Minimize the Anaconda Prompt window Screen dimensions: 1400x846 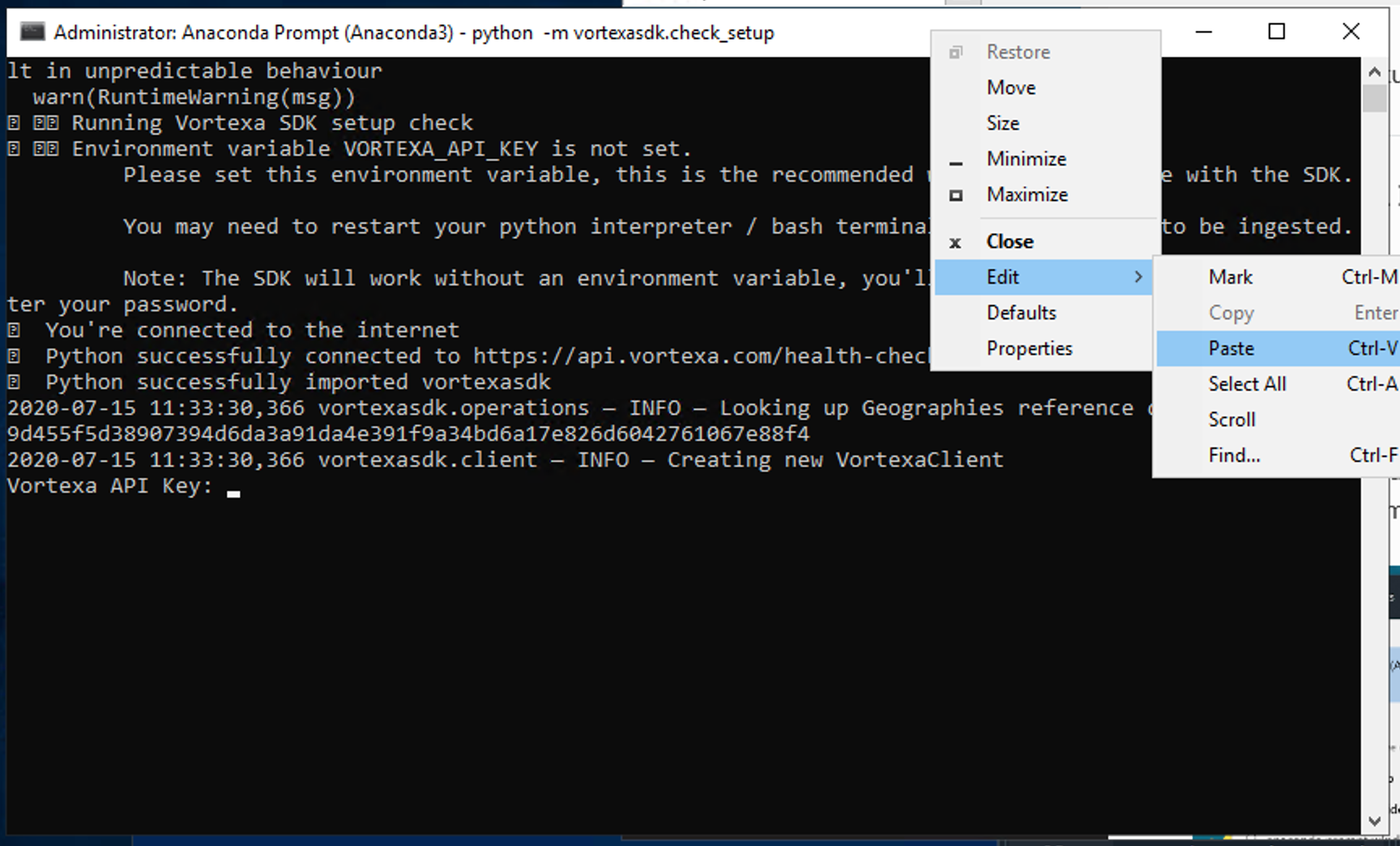[1204, 32]
